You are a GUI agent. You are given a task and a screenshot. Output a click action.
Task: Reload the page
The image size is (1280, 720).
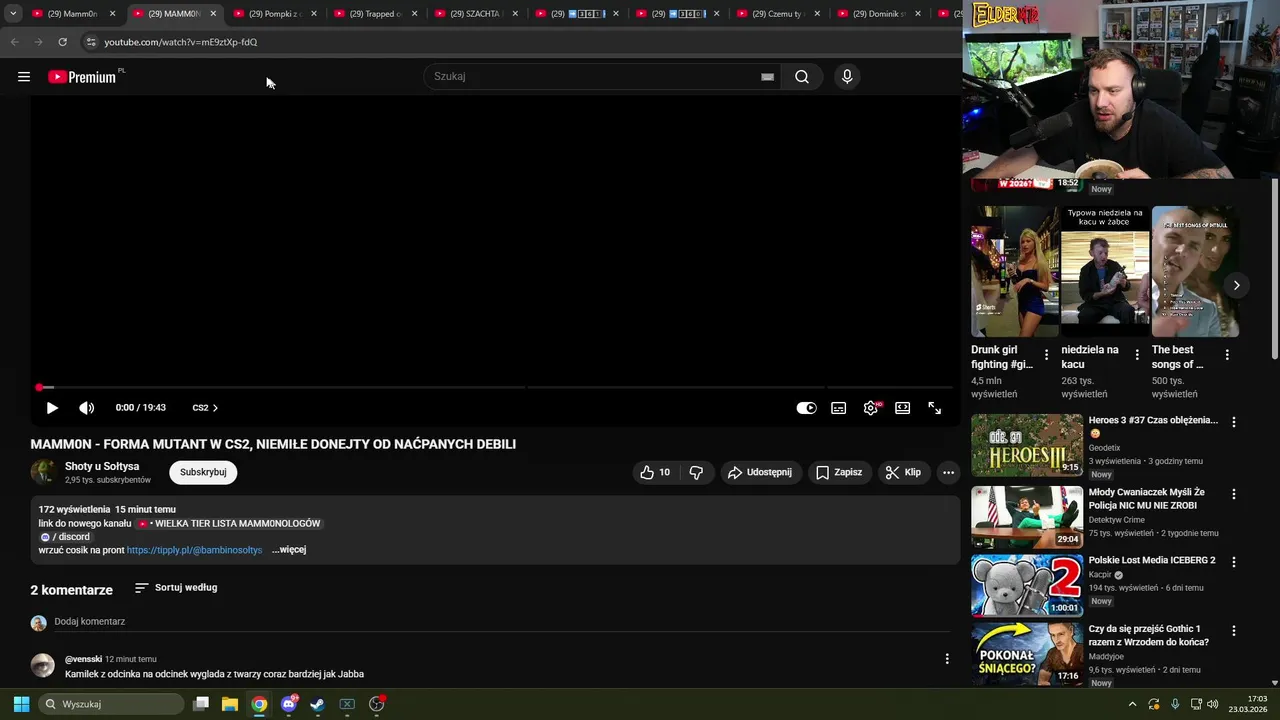(62, 42)
